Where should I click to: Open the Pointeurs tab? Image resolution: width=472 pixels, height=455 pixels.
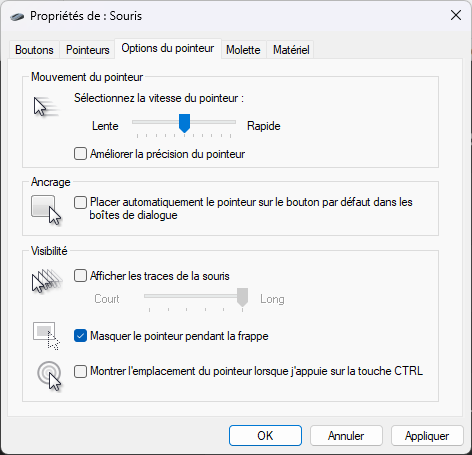[88, 50]
